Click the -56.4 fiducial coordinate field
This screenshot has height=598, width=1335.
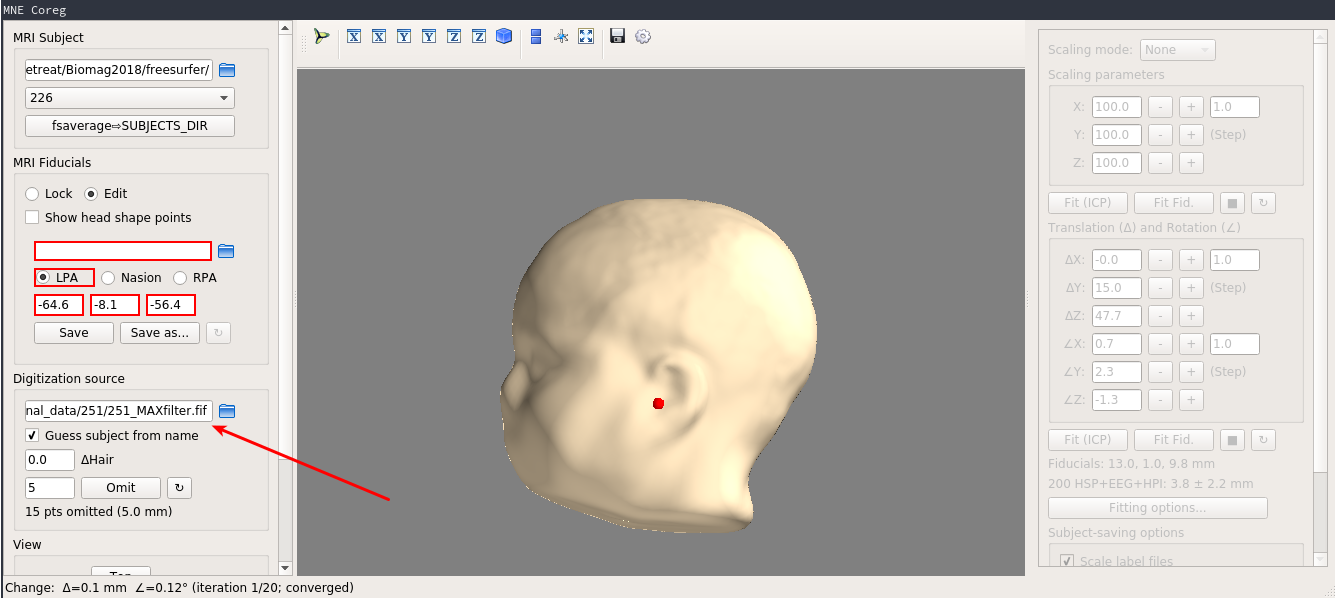(x=171, y=305)
